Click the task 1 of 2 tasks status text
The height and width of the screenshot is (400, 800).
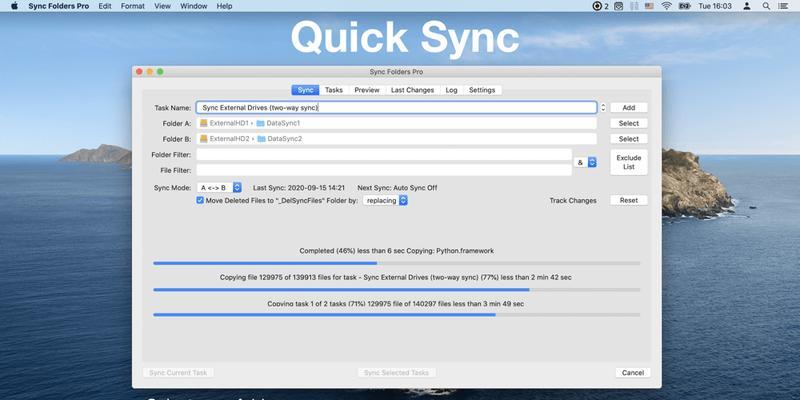click(x=395, y=304)
